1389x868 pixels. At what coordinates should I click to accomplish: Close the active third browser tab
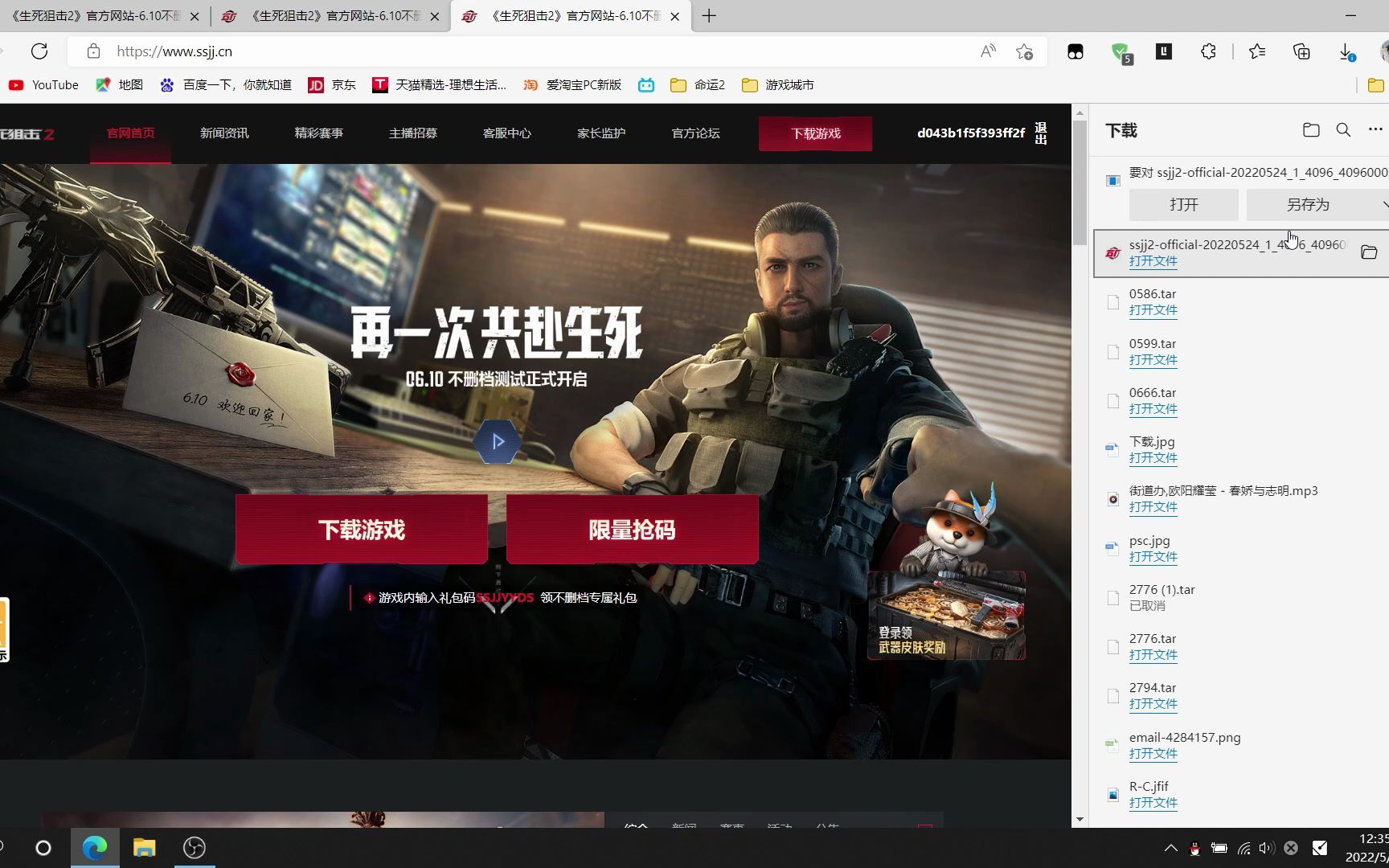pyautogui.click(x=674, y=16)
